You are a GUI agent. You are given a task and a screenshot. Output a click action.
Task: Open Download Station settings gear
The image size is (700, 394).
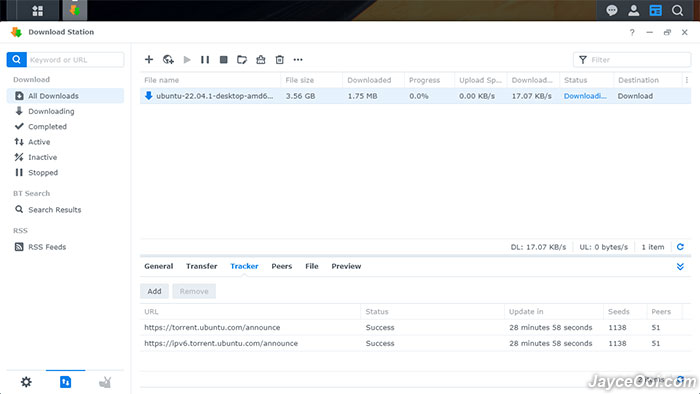(x=26, y=382)
